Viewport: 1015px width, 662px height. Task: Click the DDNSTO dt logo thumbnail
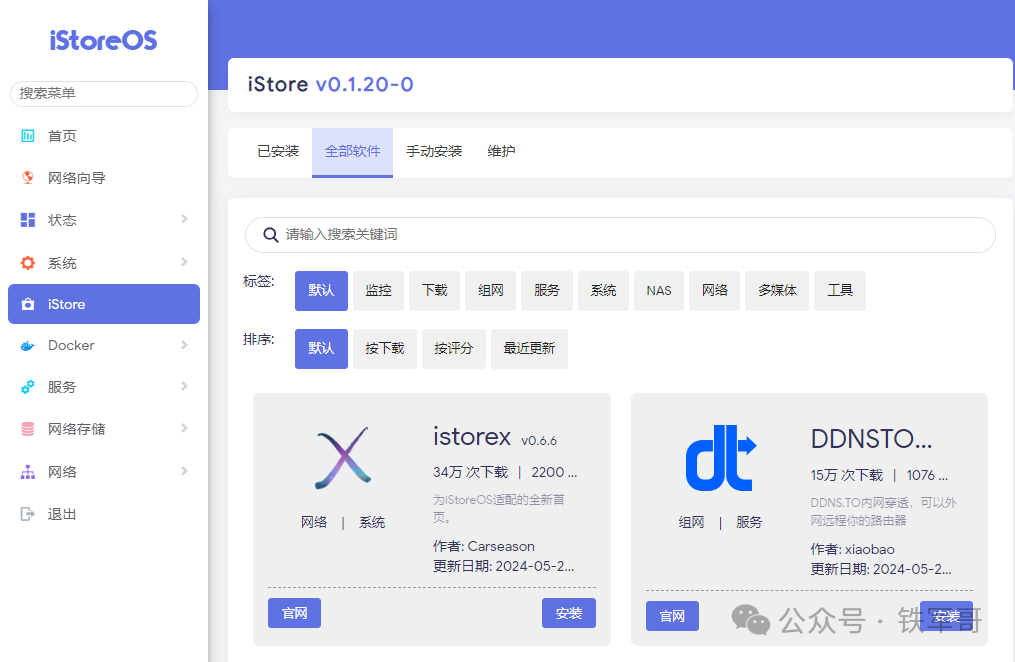tap(720, 458)
